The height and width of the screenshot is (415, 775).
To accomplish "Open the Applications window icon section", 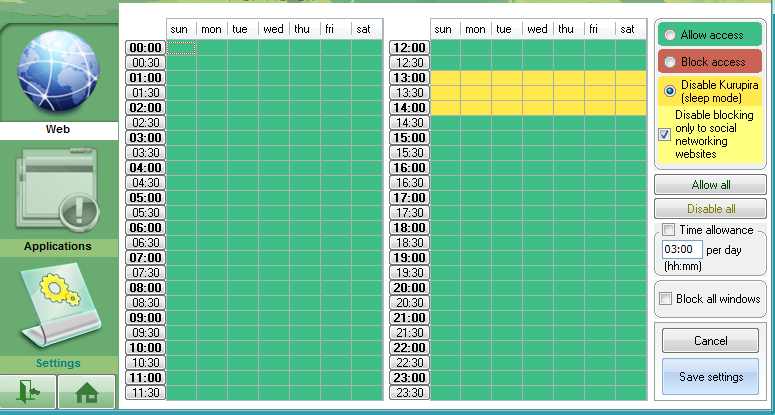I will pos(57,191).
